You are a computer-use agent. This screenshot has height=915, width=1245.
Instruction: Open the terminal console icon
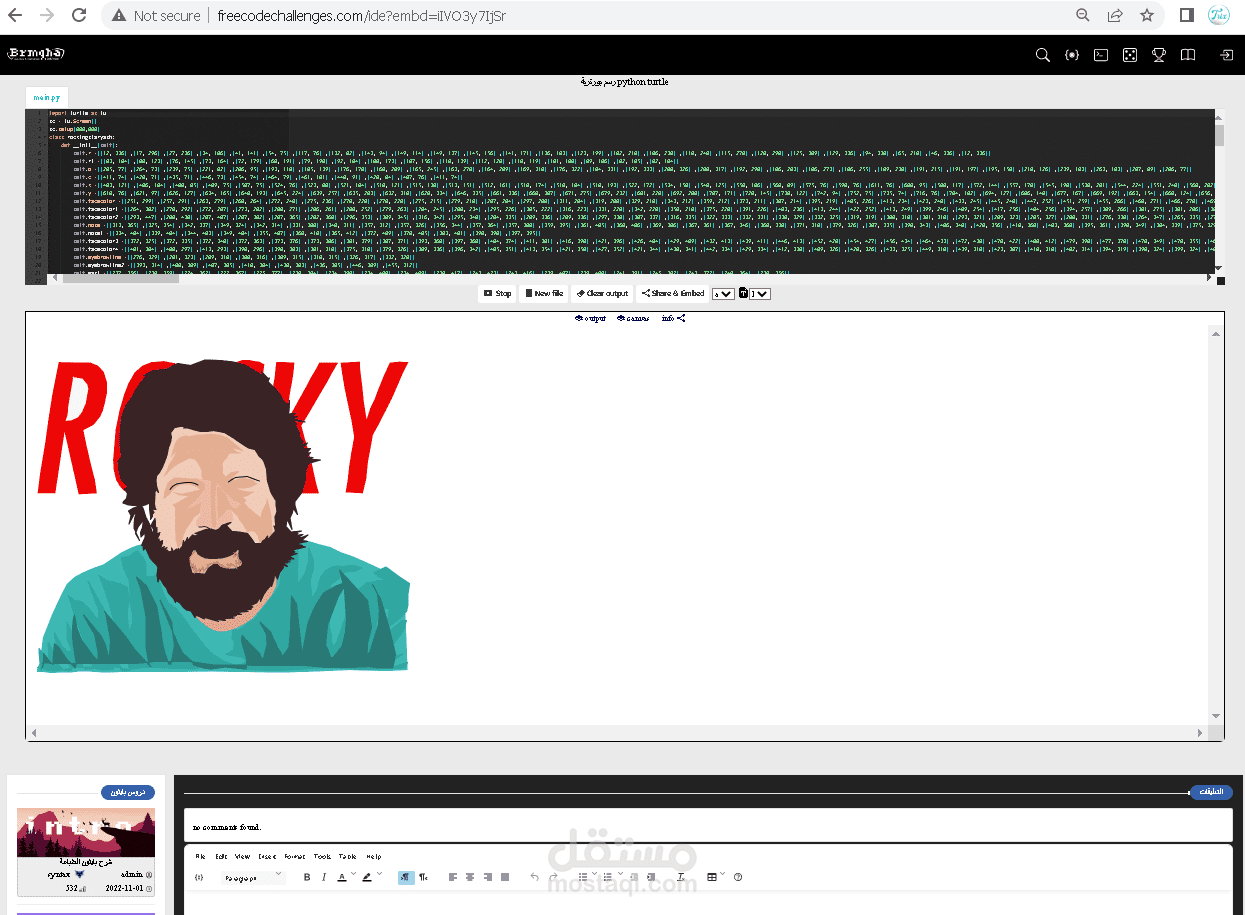click(x=1100, y=55)
